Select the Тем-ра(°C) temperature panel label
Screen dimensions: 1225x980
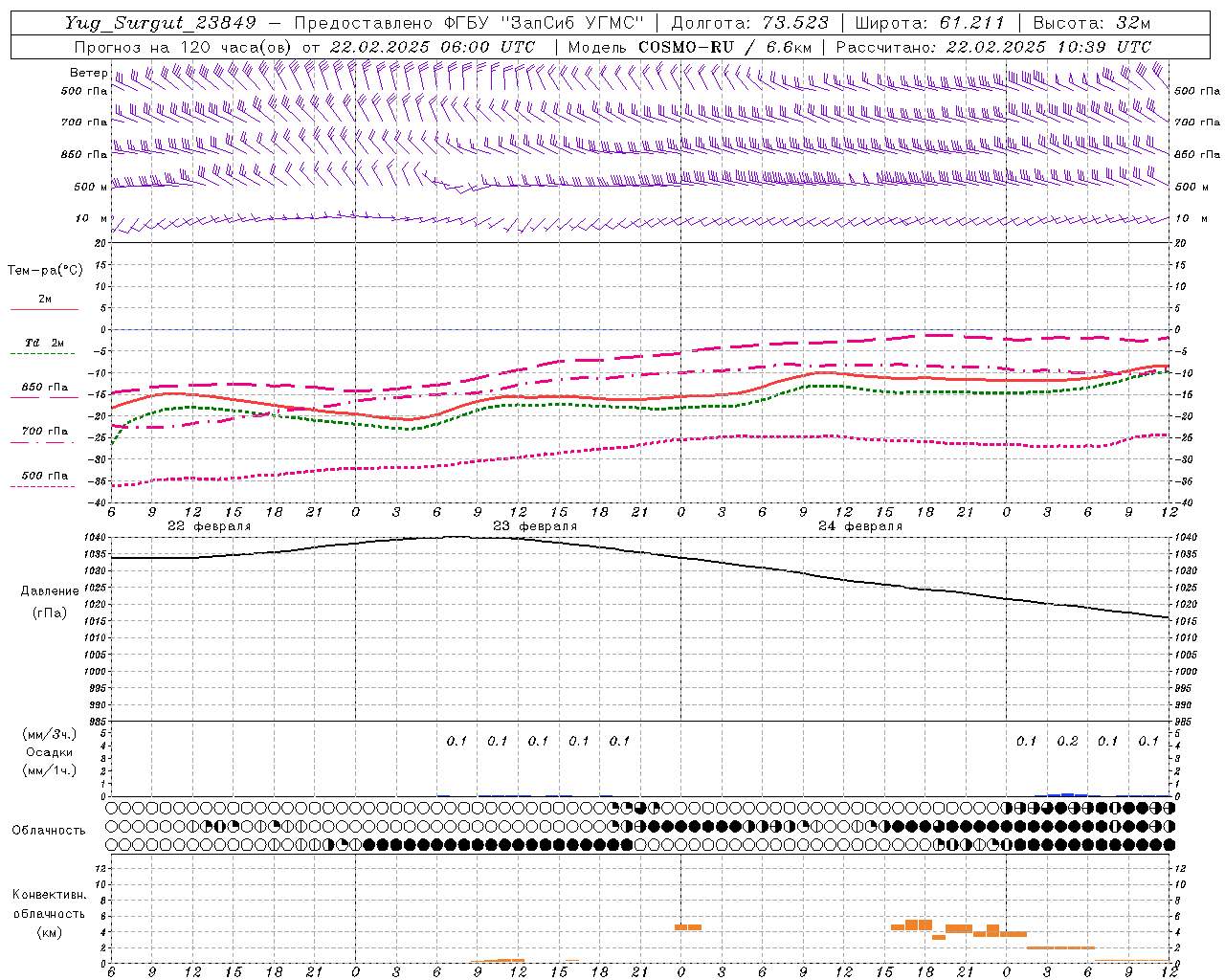click(45, 271)
